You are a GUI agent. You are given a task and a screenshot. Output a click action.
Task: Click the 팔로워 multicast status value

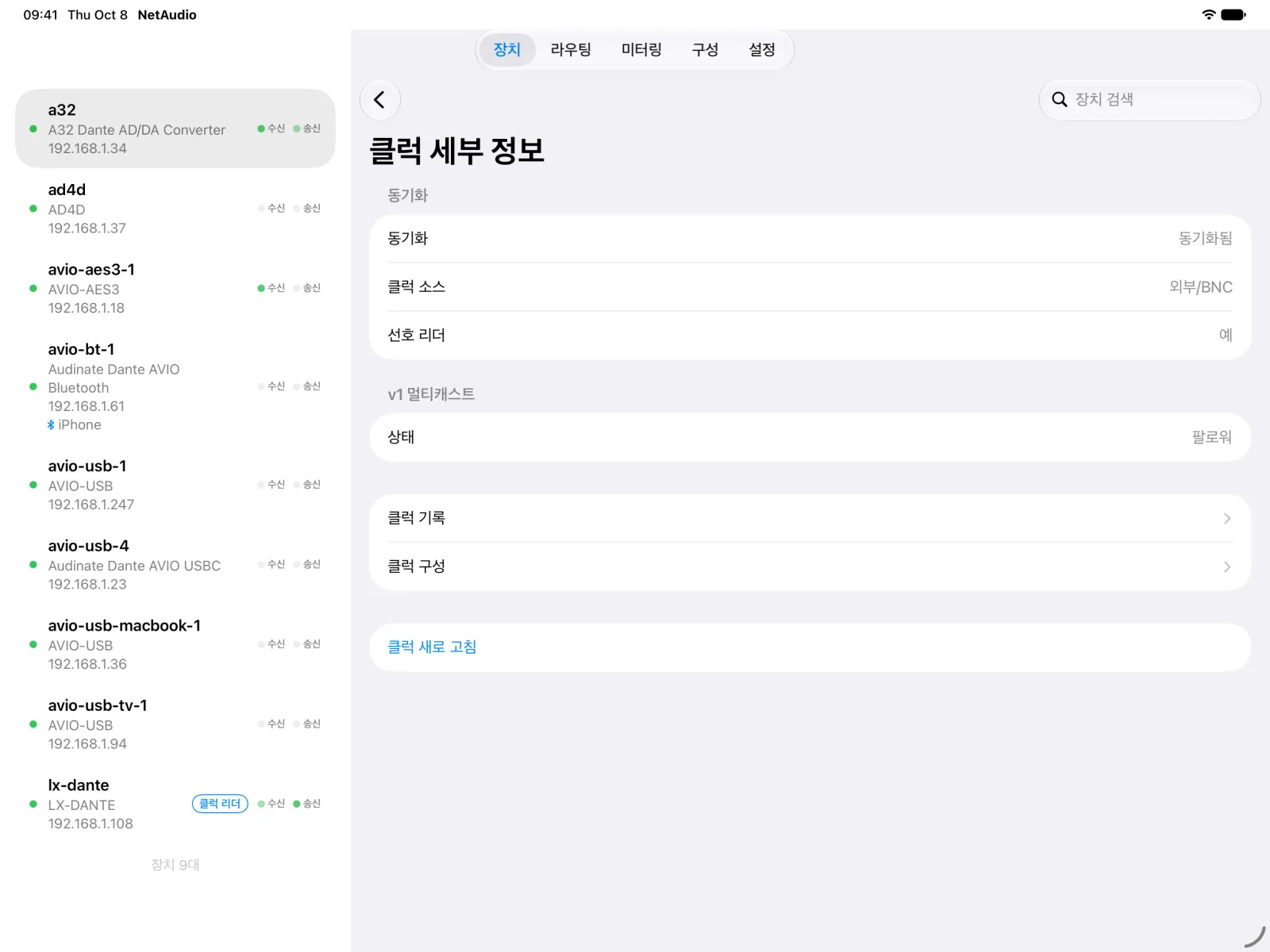click(x=1211, y=437)
